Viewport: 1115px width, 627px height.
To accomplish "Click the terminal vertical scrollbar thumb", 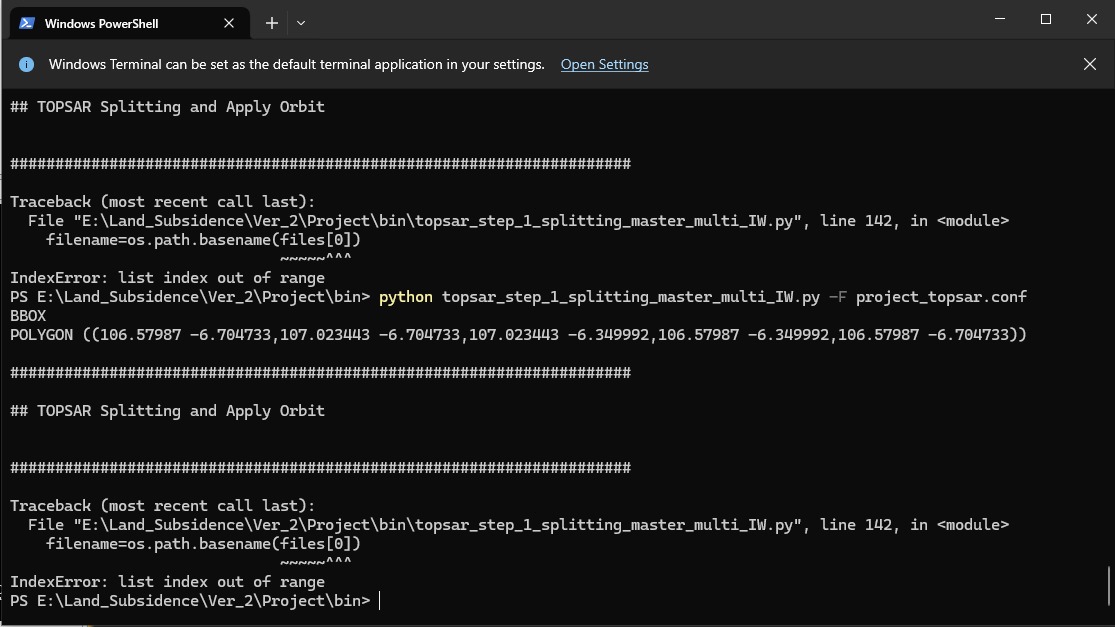I will [1109, 586].
